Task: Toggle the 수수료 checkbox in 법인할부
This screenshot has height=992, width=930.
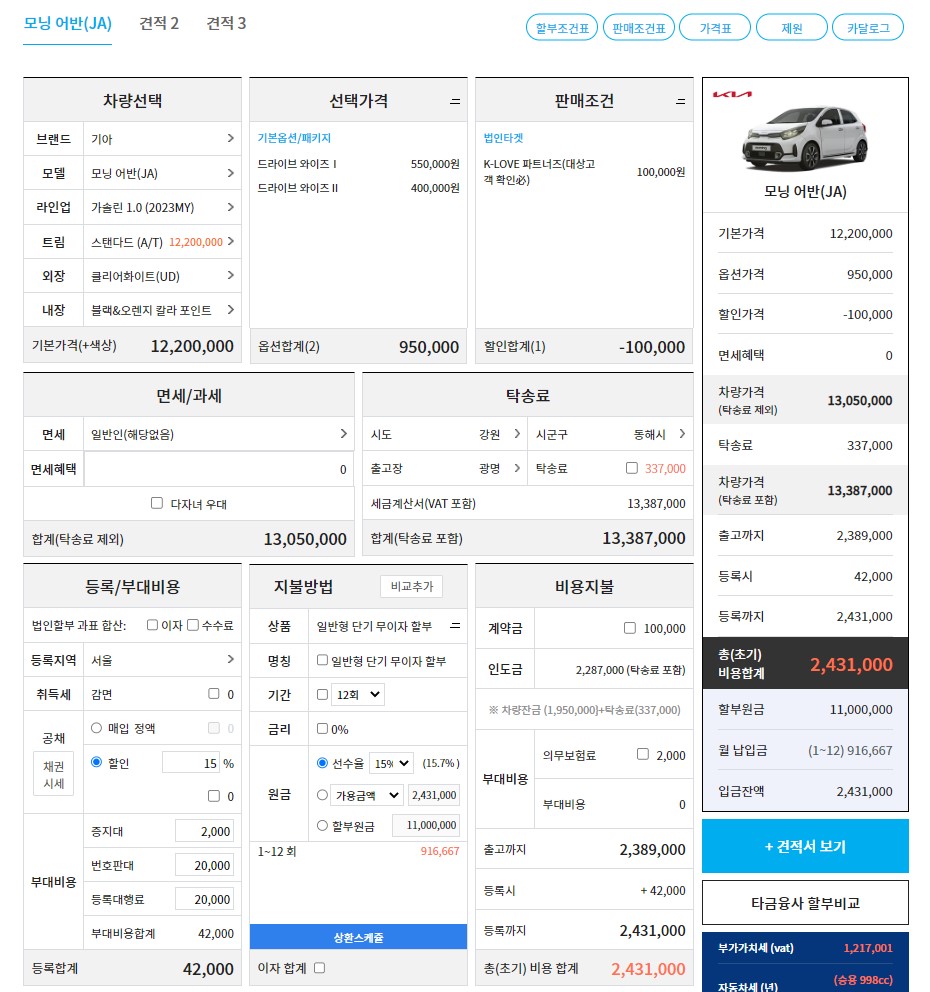Action: 193,625
